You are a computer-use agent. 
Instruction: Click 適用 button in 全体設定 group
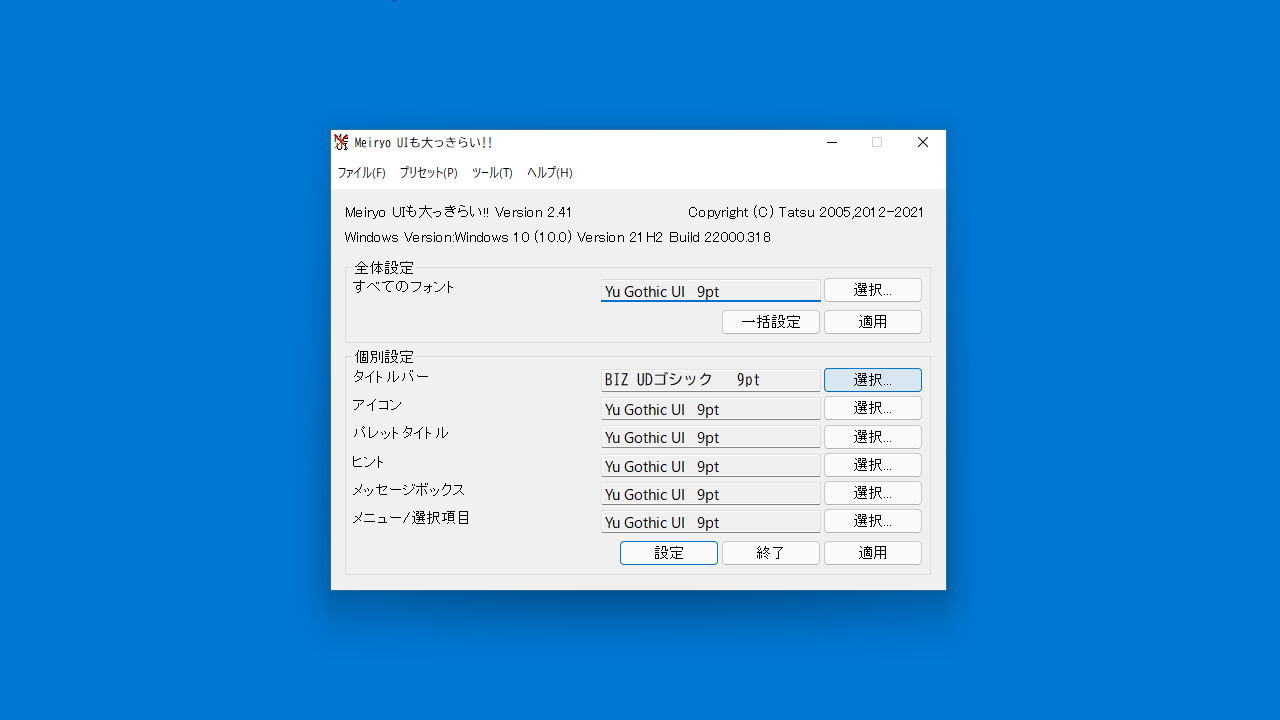click(873, 322)
